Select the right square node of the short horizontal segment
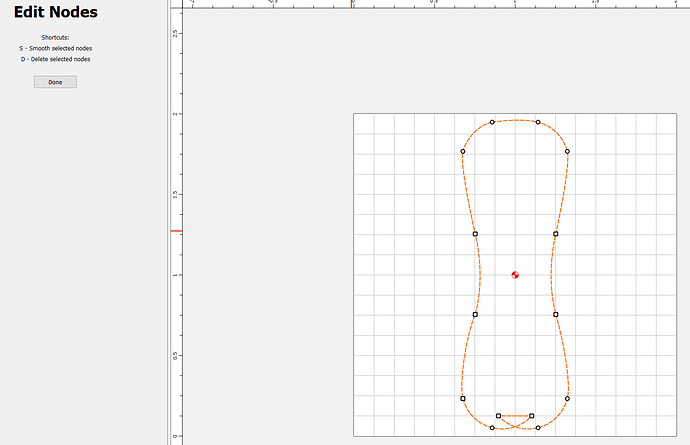690x445 pixels. pyautogui.click(x=532, y=416)
